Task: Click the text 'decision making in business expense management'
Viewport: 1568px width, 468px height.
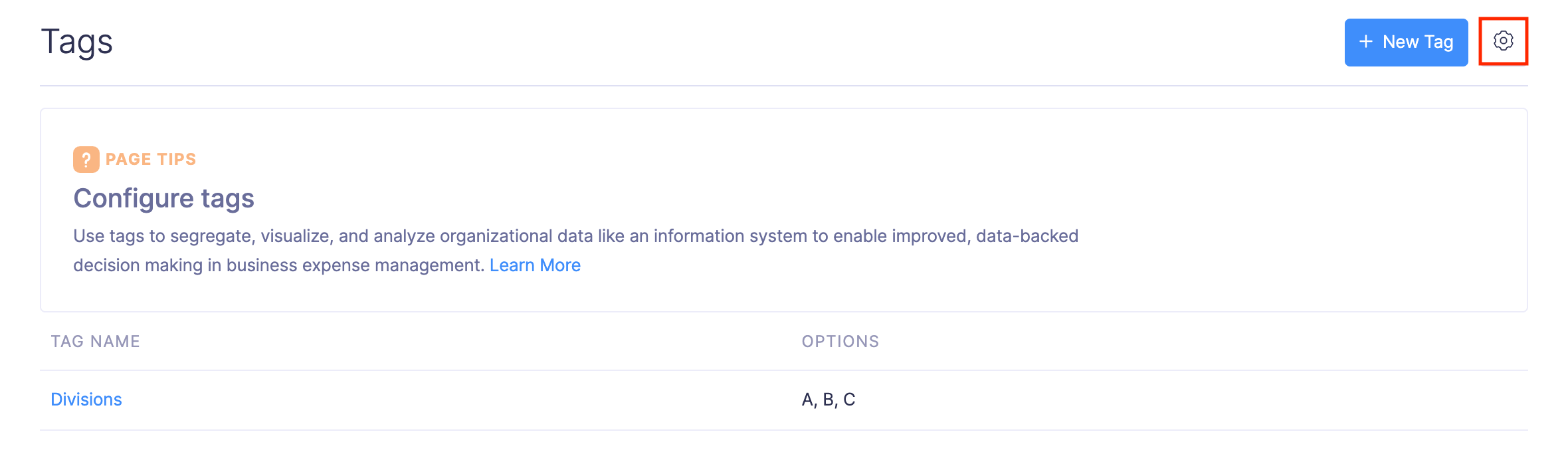Action: tap(278, 265)
